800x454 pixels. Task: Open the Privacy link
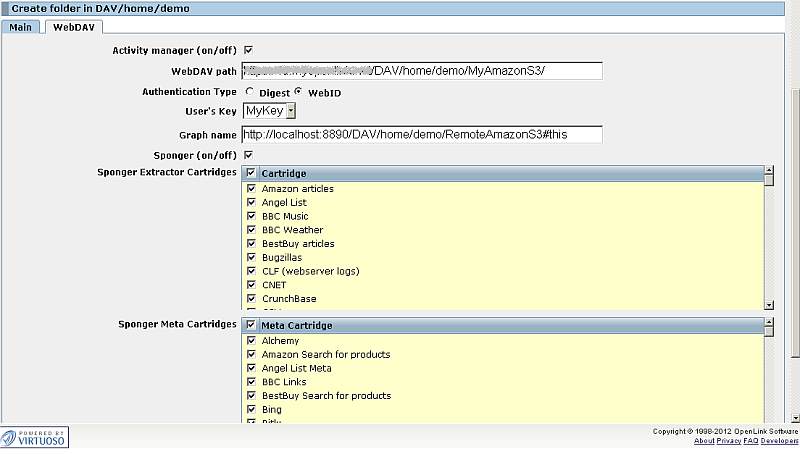729,441
